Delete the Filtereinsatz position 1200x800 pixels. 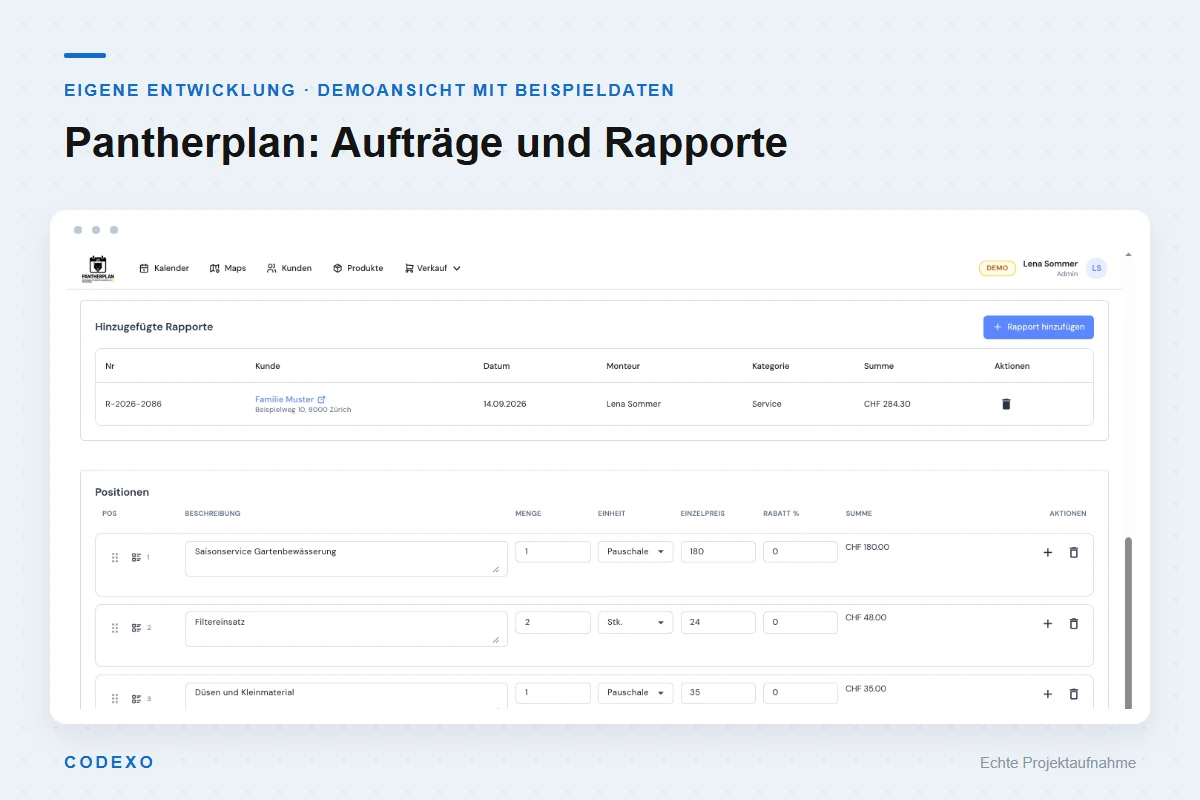click(1074, 623)
